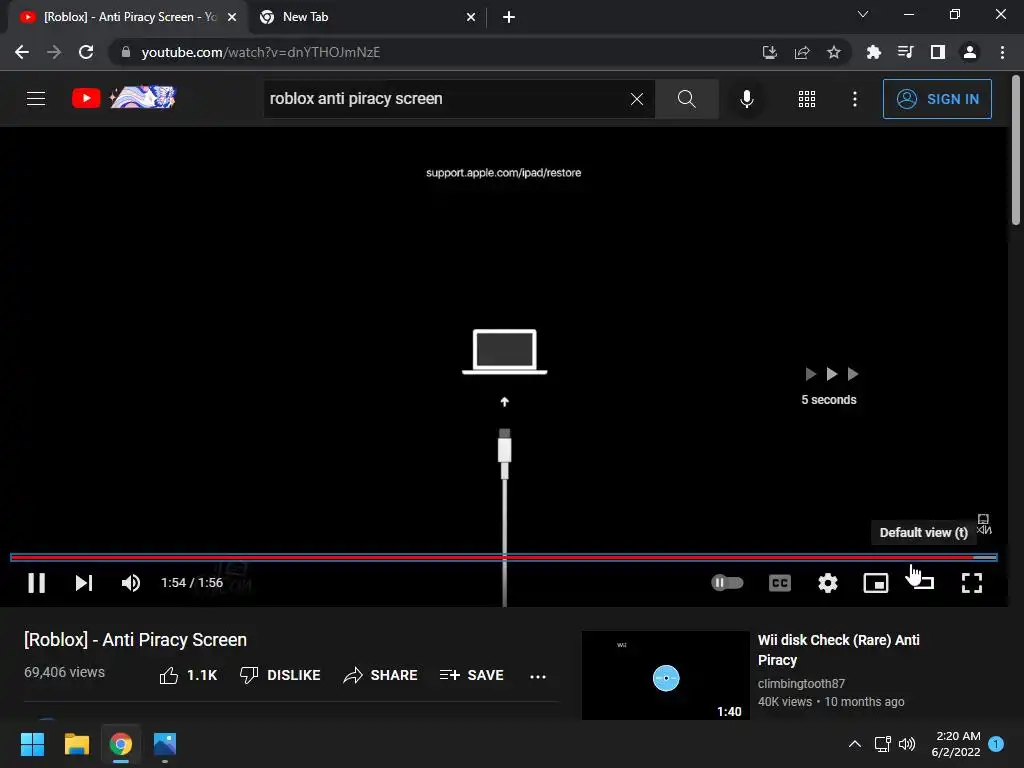Screen dimensions: 1024x768
Task: Open the Windows Start menu
Action: click(32, 744)
